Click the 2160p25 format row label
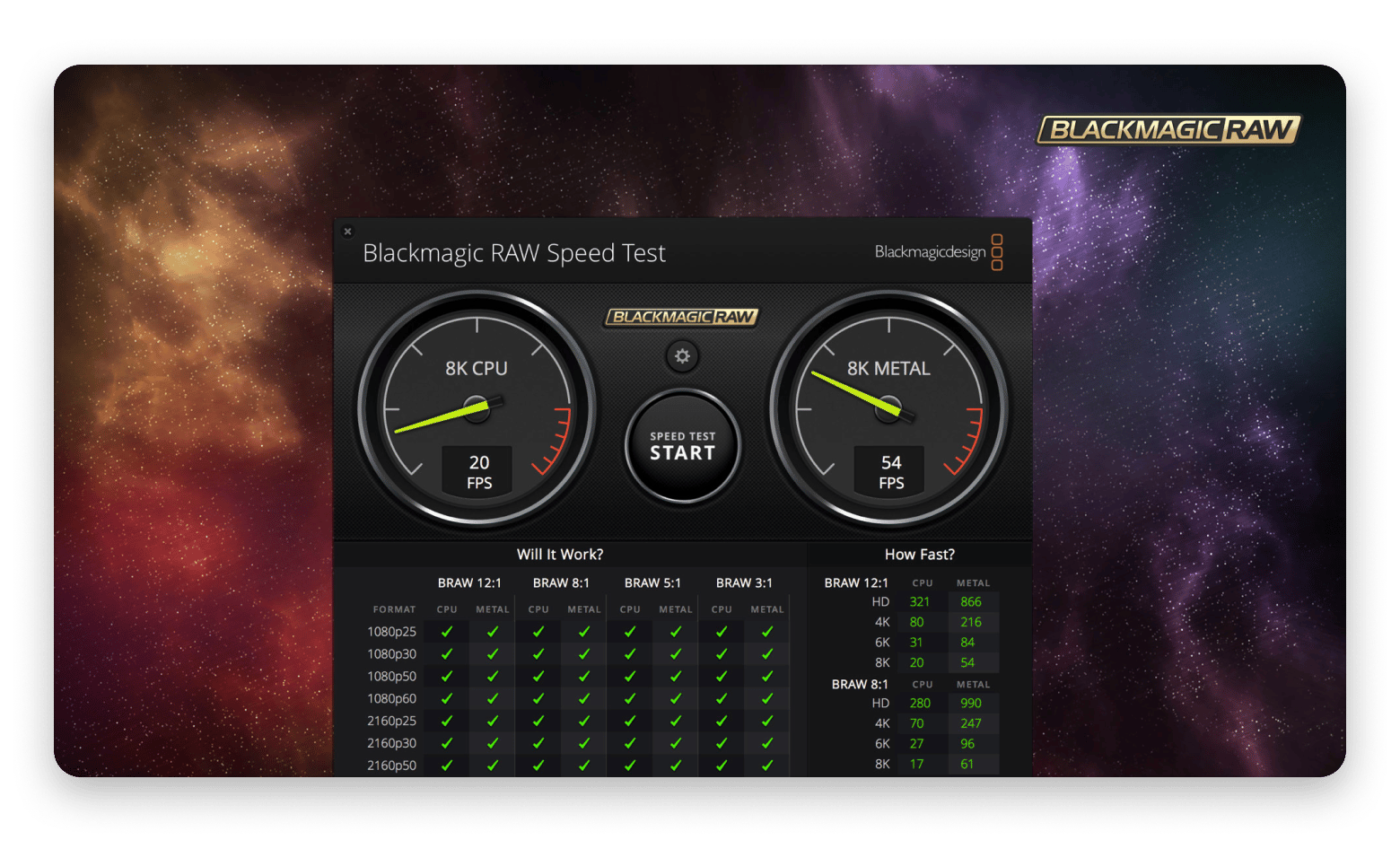1400x849 pixels. pyautogui.click(x=391, y=721)
